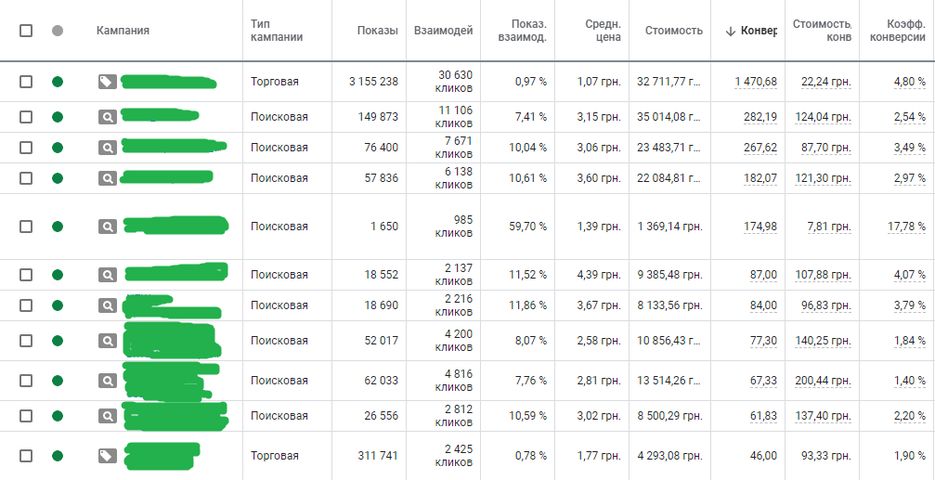Click the 7,81 грн. cost per conversion
Image resolution: width=935 pixels, height=480 pixels.
point(829,227)
